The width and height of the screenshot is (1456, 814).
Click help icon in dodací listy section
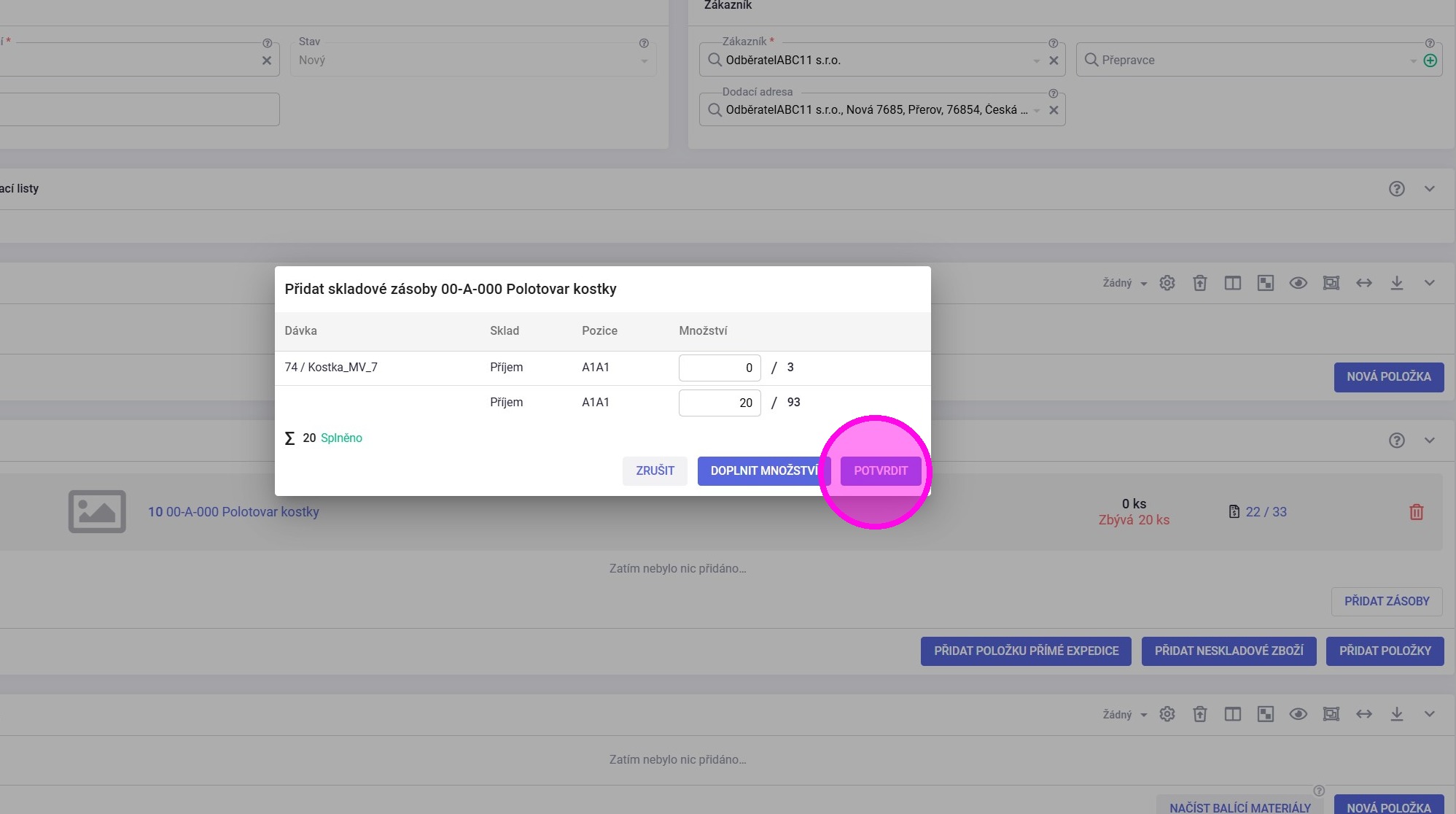click(x=1396, y=189)
